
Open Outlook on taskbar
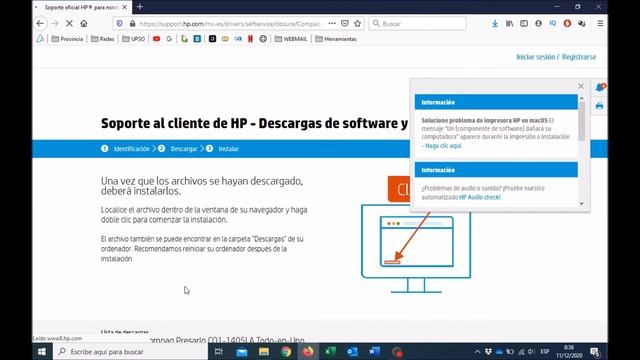pyautogui.click(x=352, y=351)
